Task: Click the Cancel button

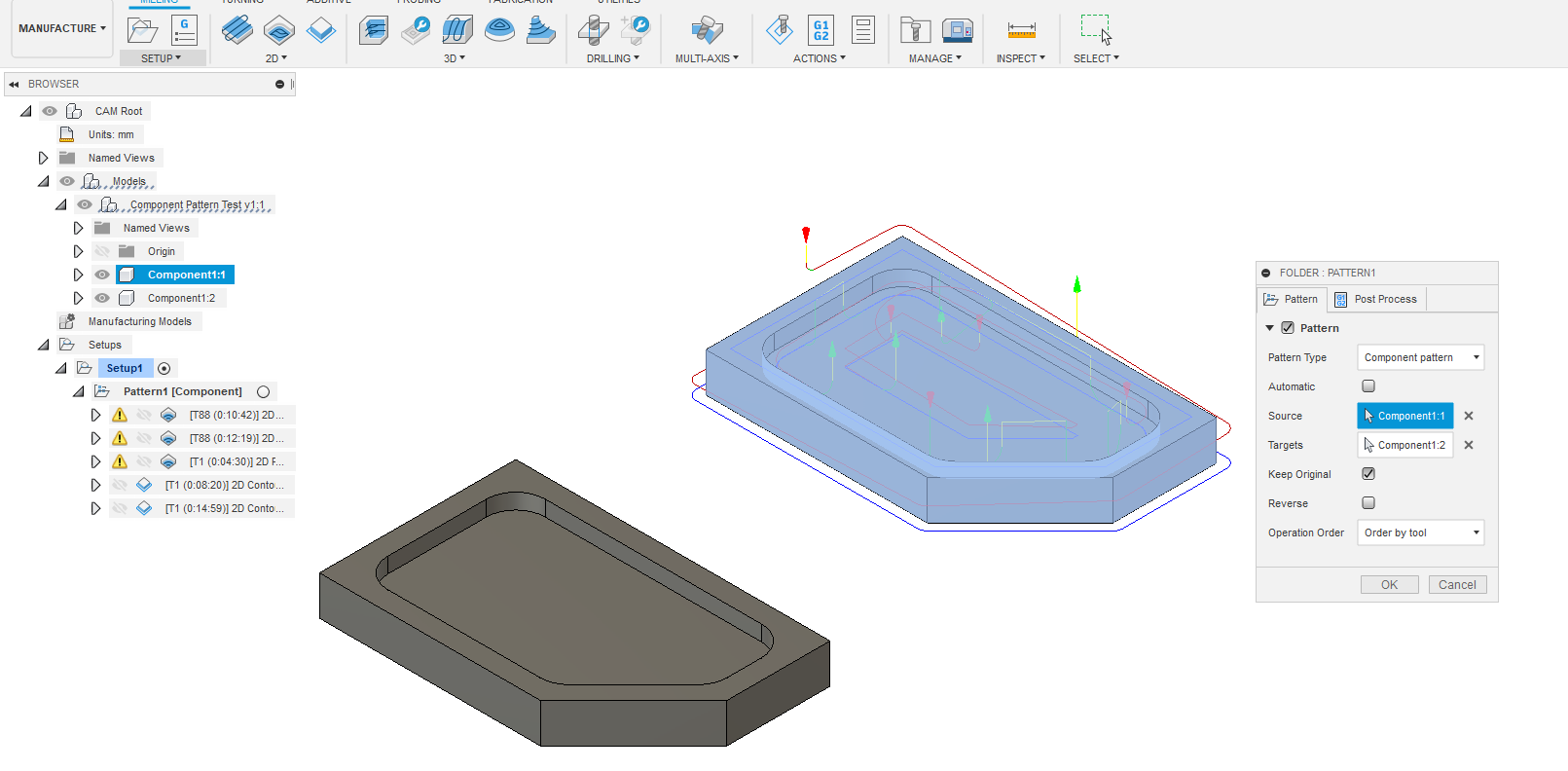Action: [x=1457, y=585]
